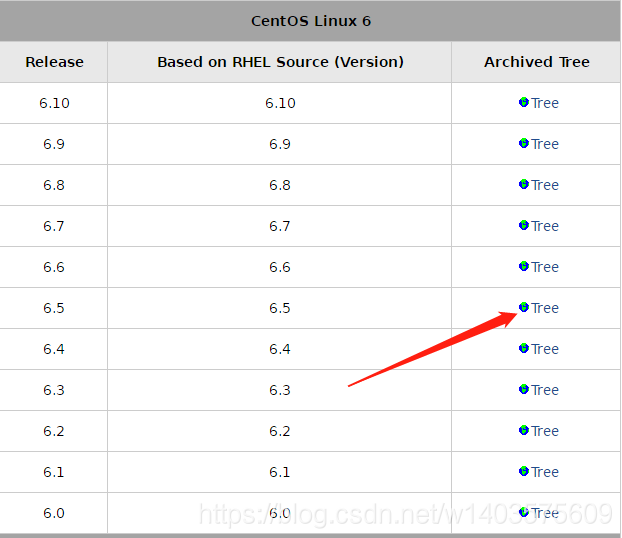Click RHEL source version 6.9 cell

[280, 144]
